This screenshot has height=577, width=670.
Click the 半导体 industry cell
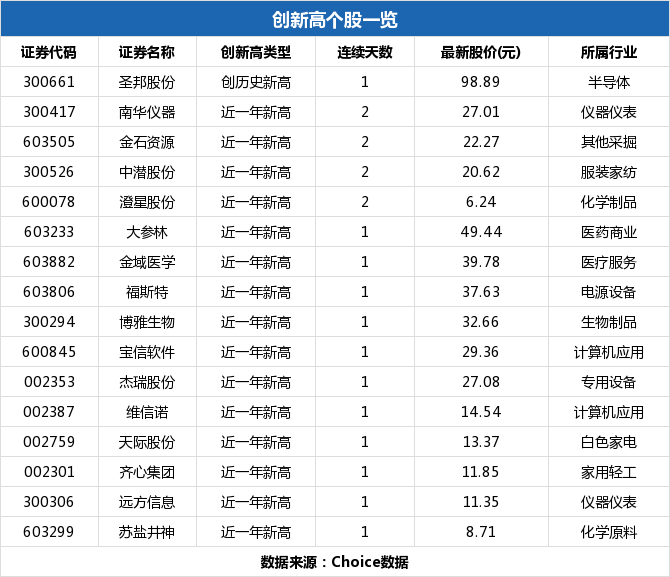[x=608, y=82]
